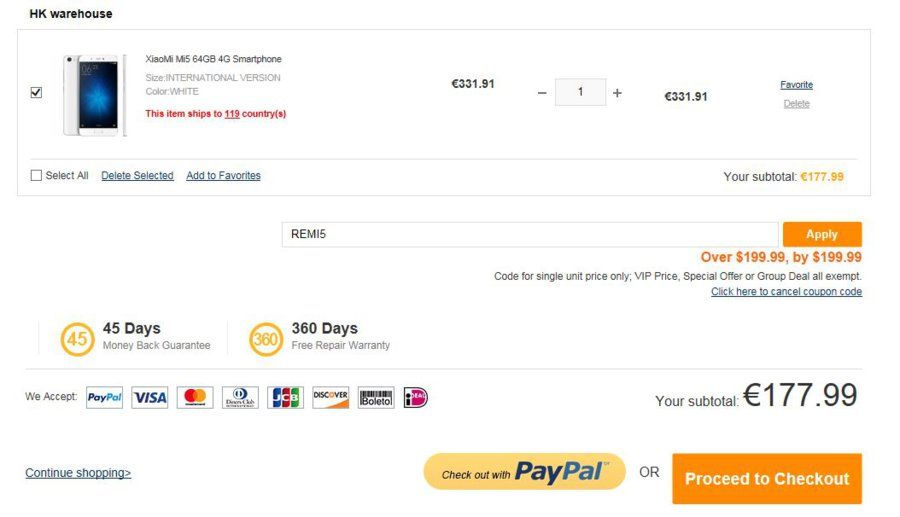Viewport: 900px width, 517px height.
Task: Click Proceed to Checkout
Action: [x=767, y=479]
